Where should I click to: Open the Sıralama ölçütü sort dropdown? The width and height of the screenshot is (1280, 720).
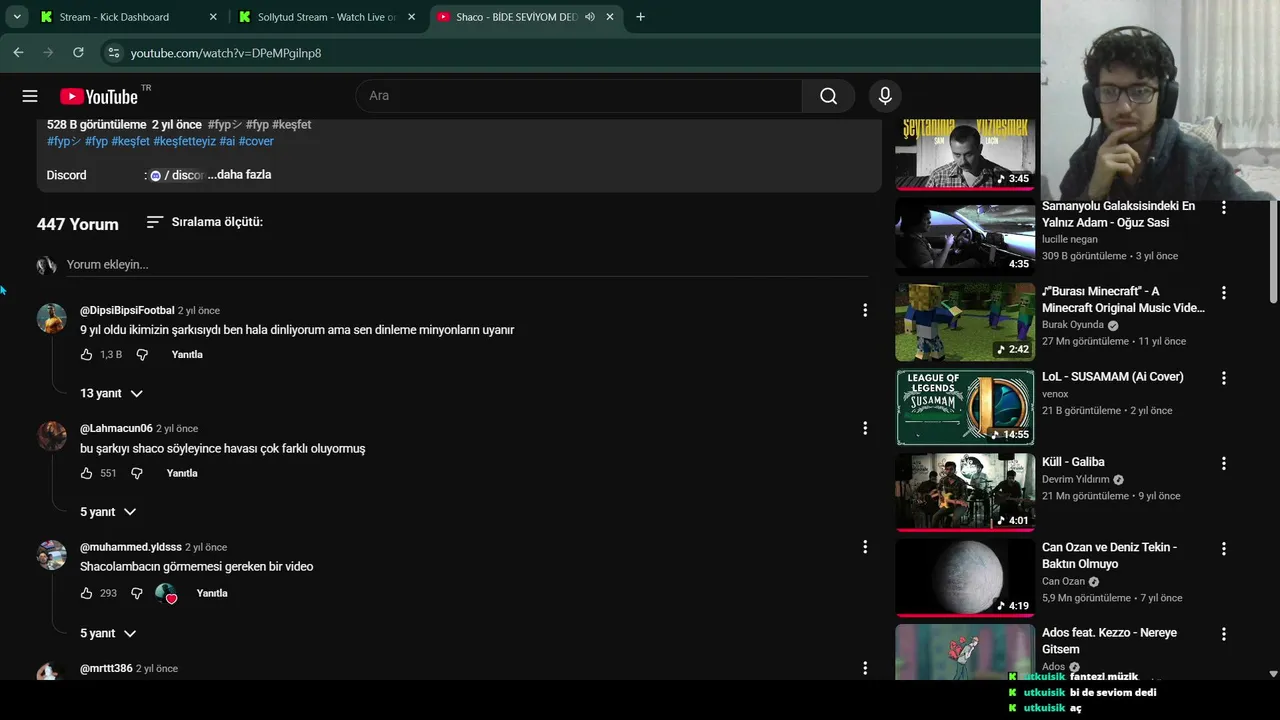(x=205, y=222)
